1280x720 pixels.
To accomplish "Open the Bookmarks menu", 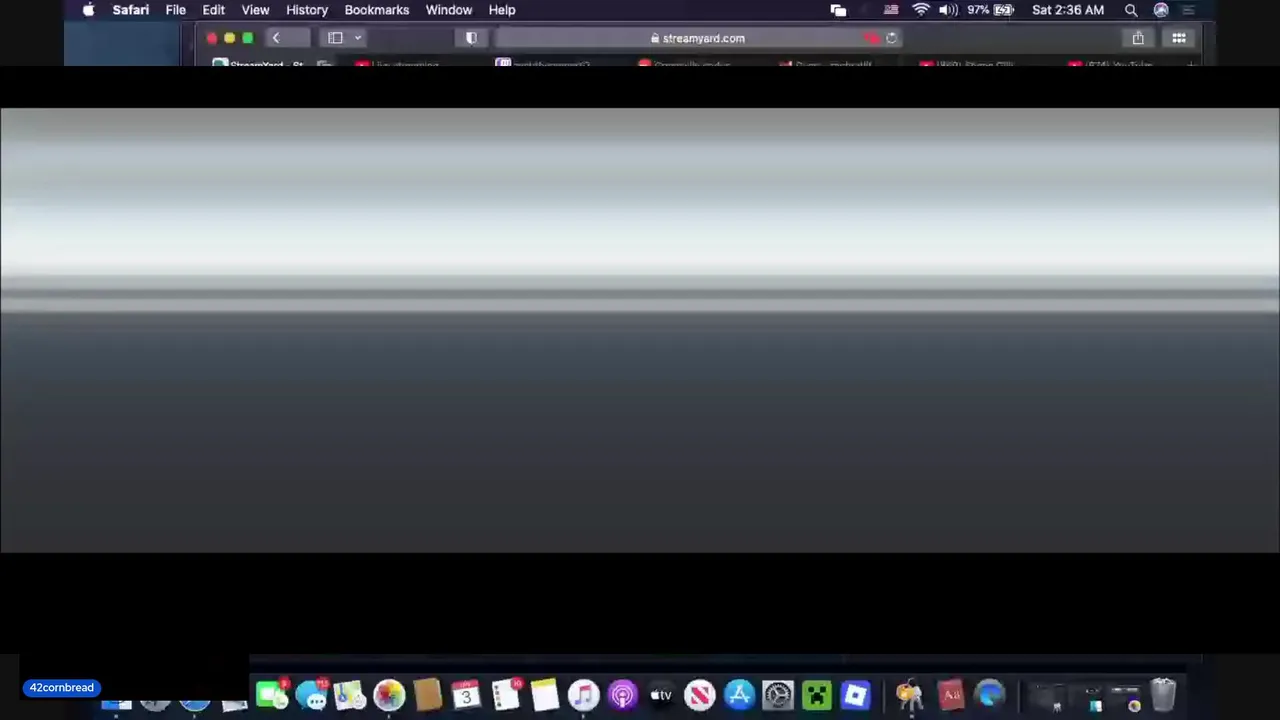I will point(377,10).
